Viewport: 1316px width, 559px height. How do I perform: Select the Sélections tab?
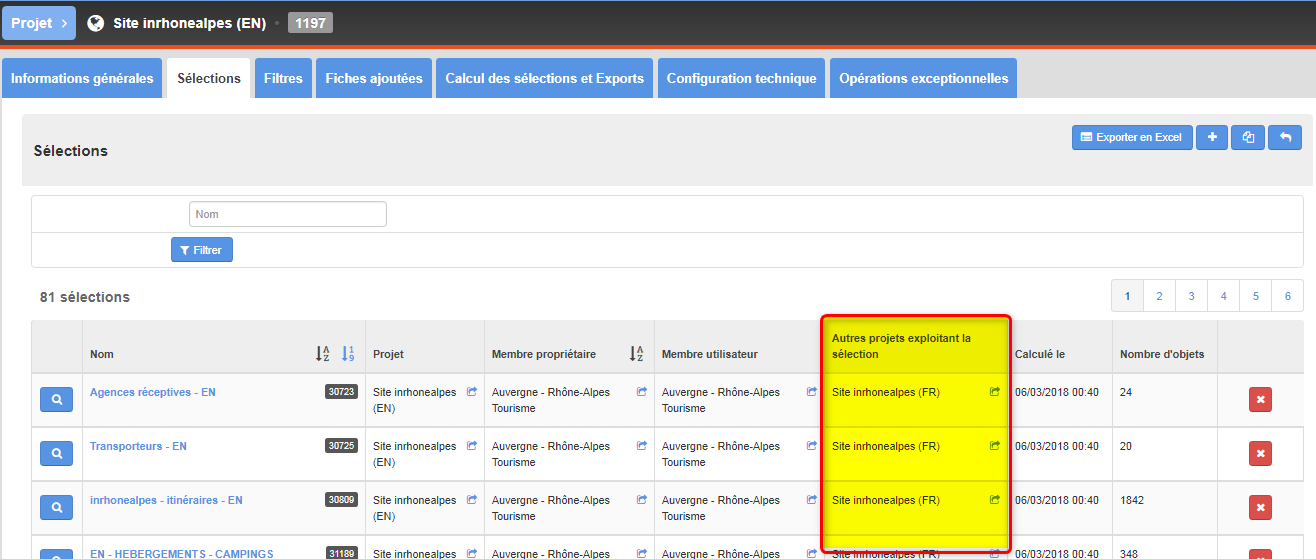[209, 78]
